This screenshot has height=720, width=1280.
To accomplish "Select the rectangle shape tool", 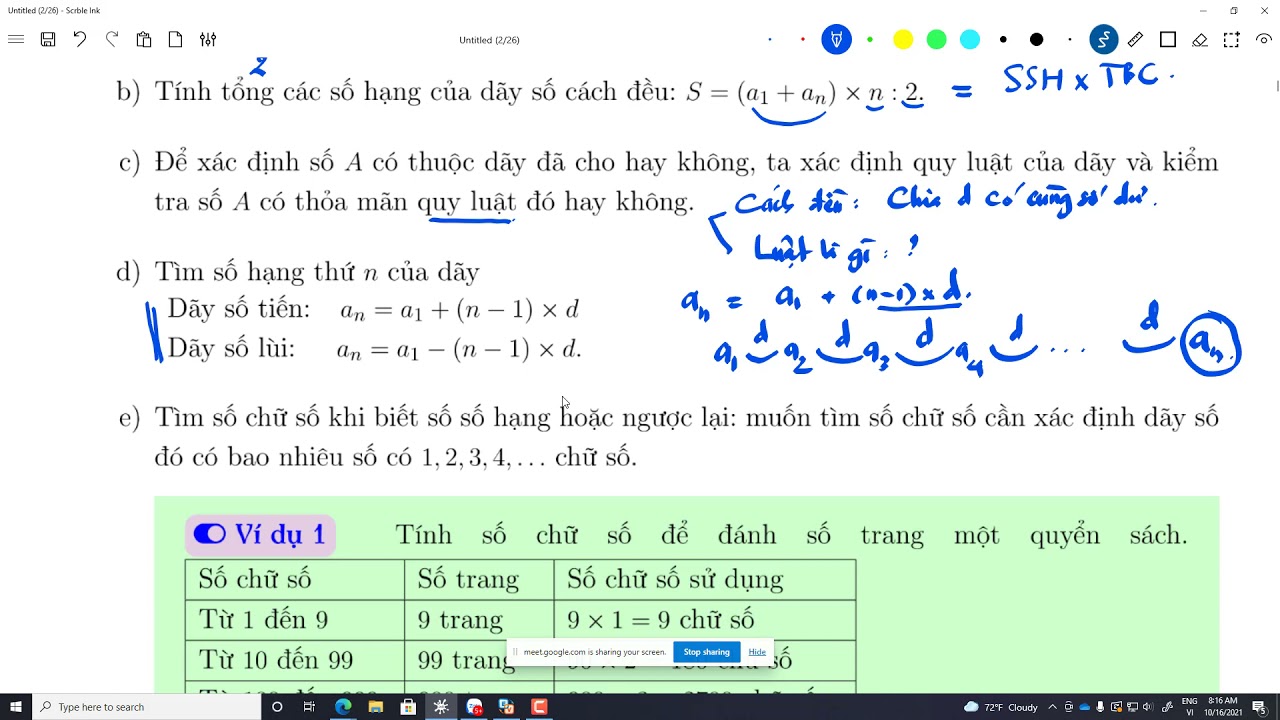I will click(x=1168, y=40).
